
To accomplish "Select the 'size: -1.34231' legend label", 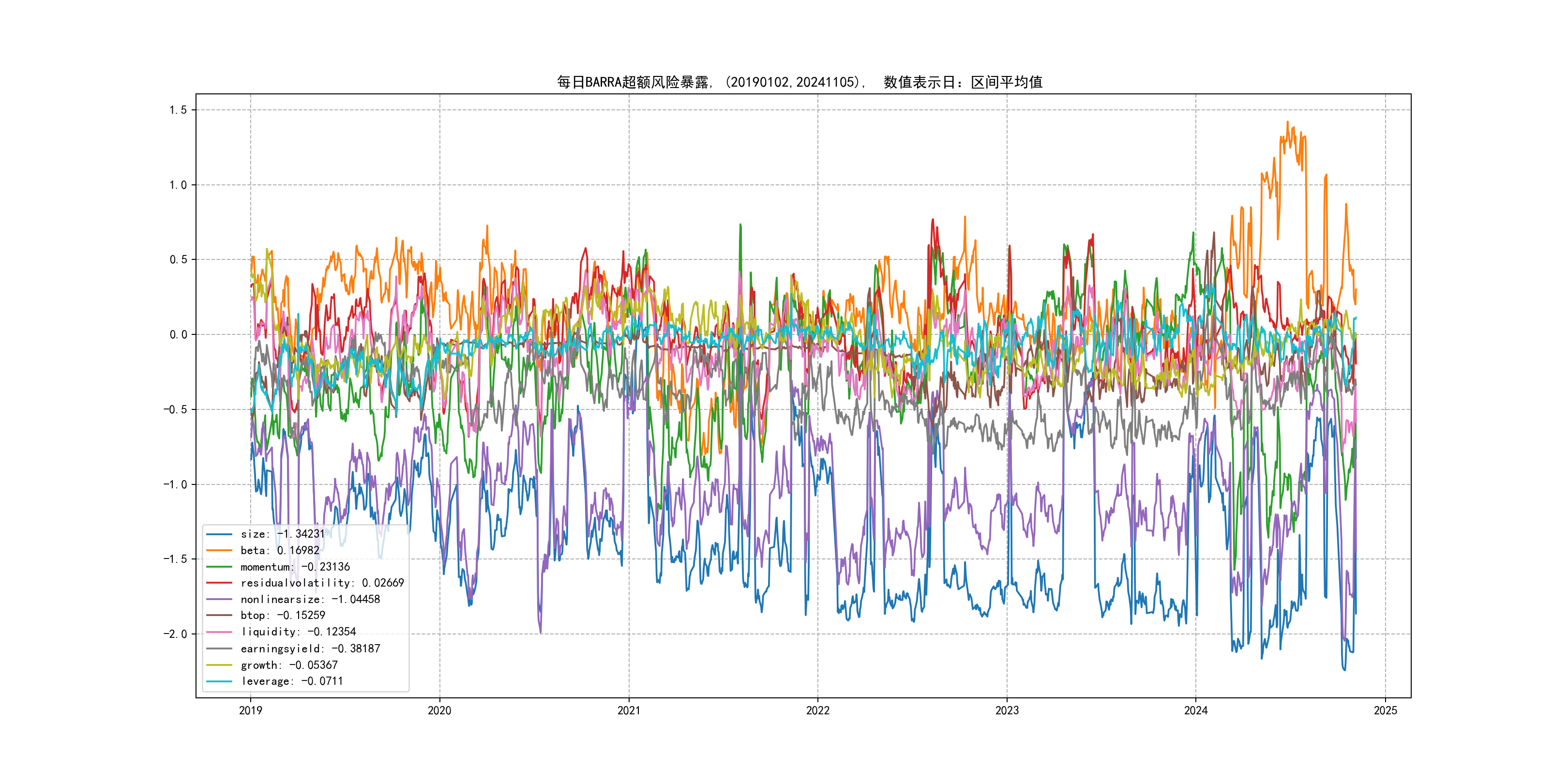I will tap(283, 534).
